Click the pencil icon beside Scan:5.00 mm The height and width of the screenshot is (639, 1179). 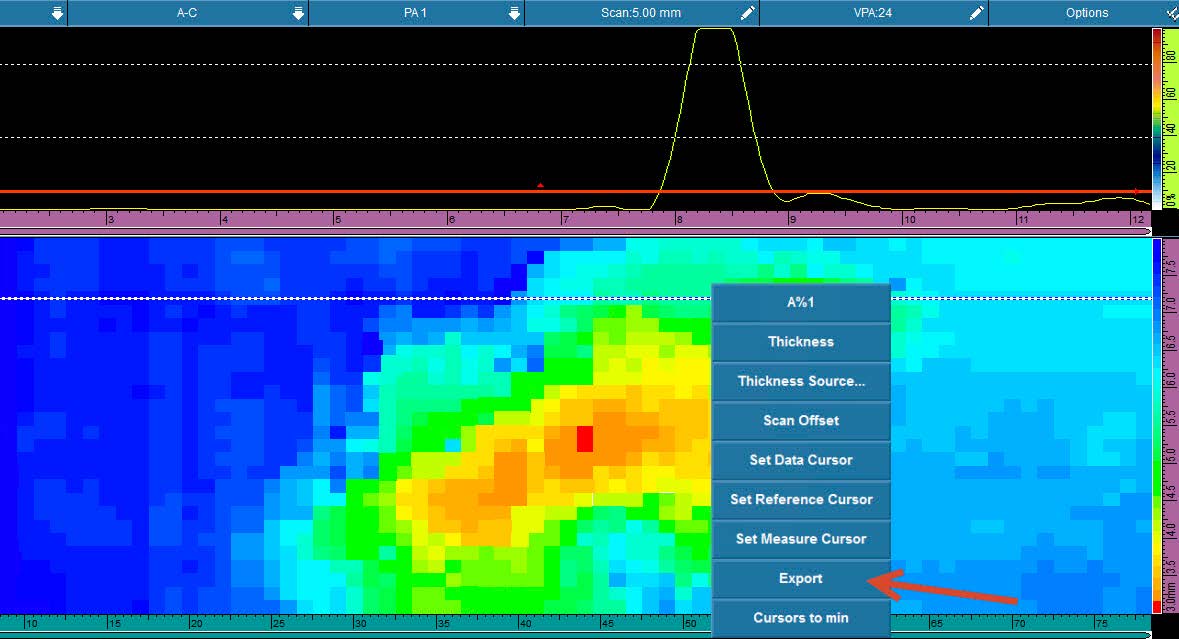747,13
